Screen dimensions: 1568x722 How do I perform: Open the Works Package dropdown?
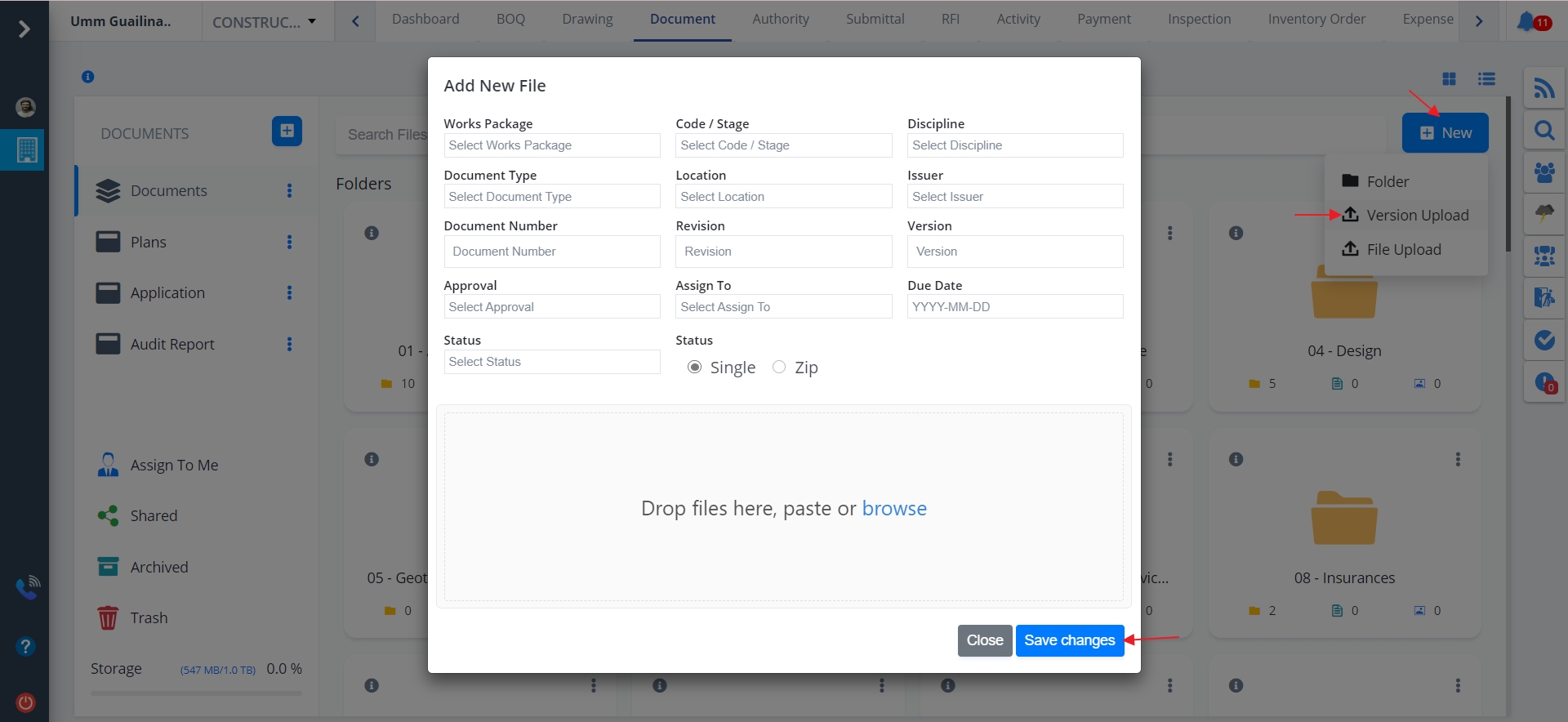pos(552,145)
